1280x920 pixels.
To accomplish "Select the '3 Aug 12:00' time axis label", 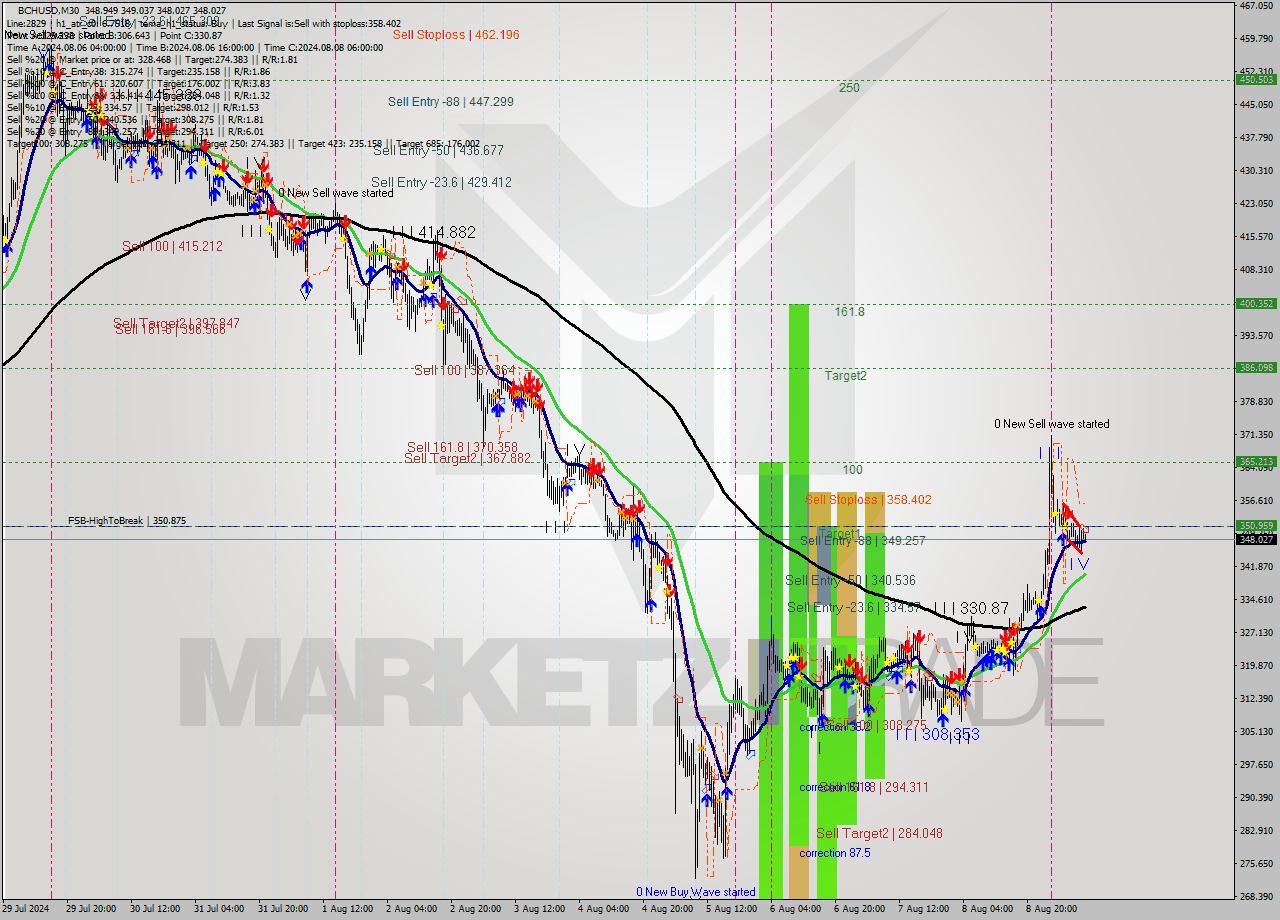I will tap(541, 909).
